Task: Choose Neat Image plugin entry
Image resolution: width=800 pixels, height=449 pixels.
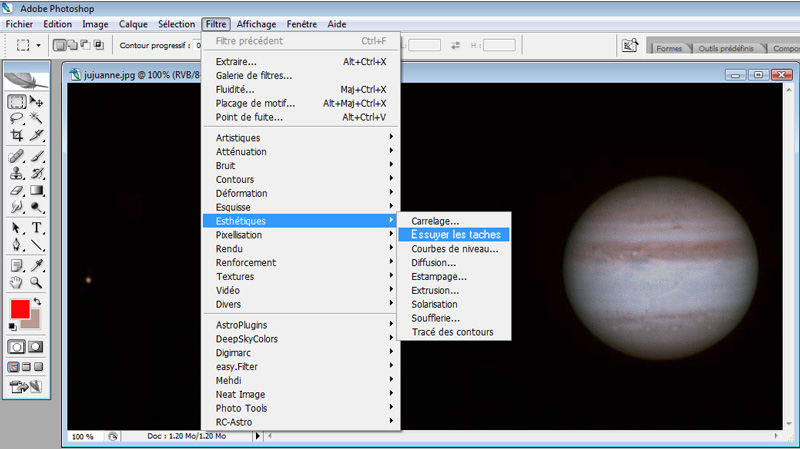Action: [x=300, y=394]
